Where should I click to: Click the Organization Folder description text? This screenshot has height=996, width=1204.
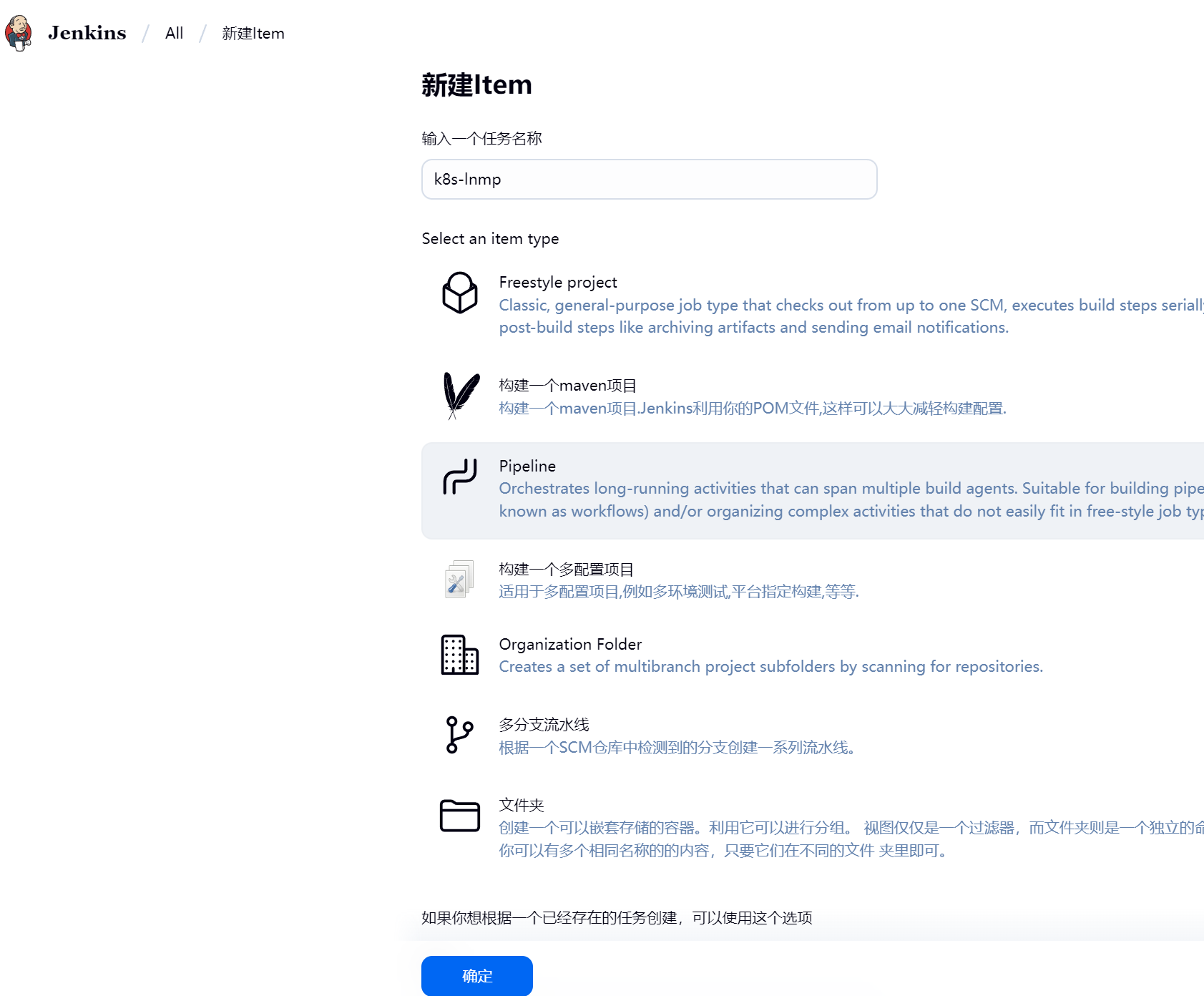point(771,666)
